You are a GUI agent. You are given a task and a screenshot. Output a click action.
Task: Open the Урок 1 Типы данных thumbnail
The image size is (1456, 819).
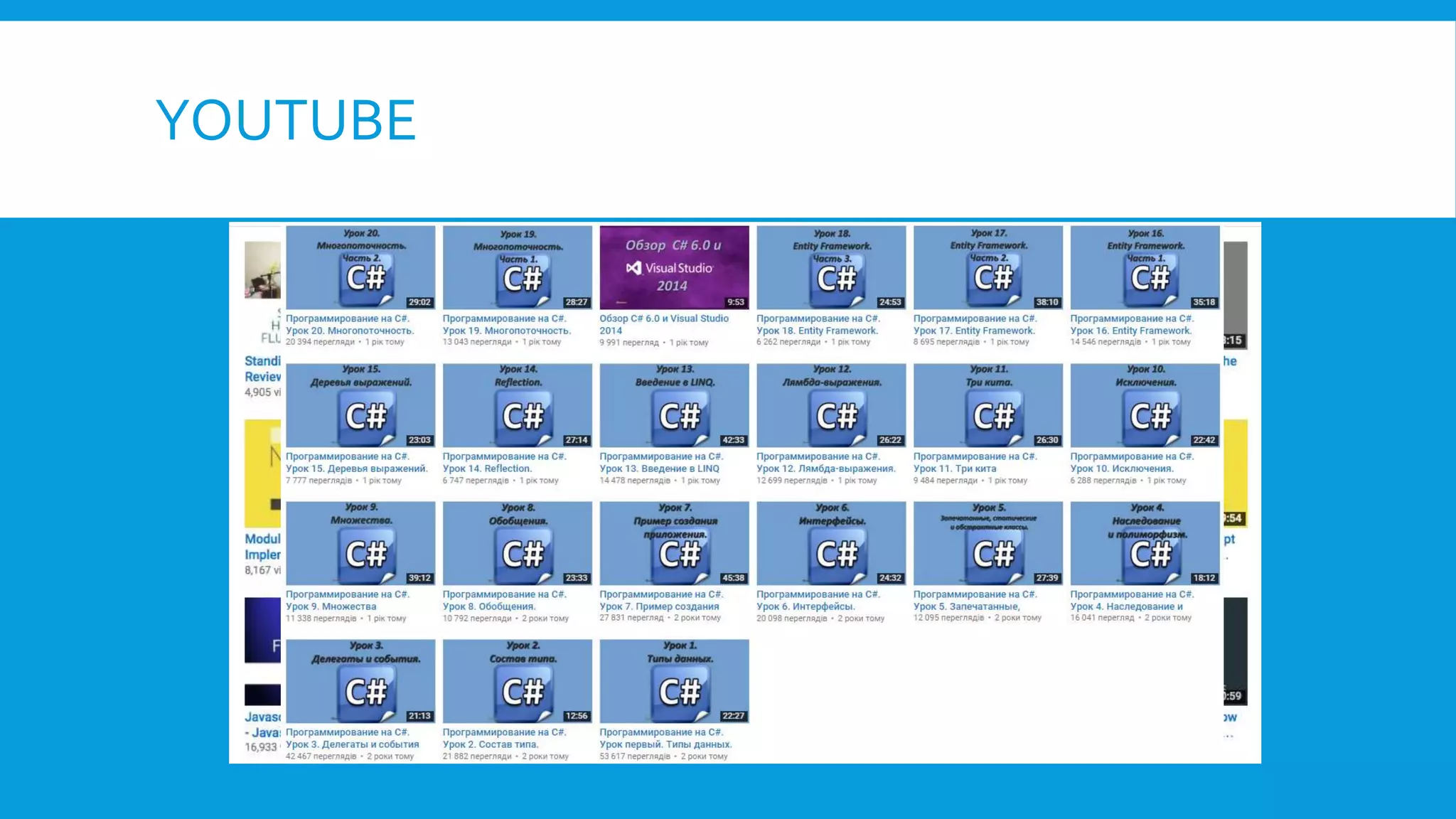674,681
